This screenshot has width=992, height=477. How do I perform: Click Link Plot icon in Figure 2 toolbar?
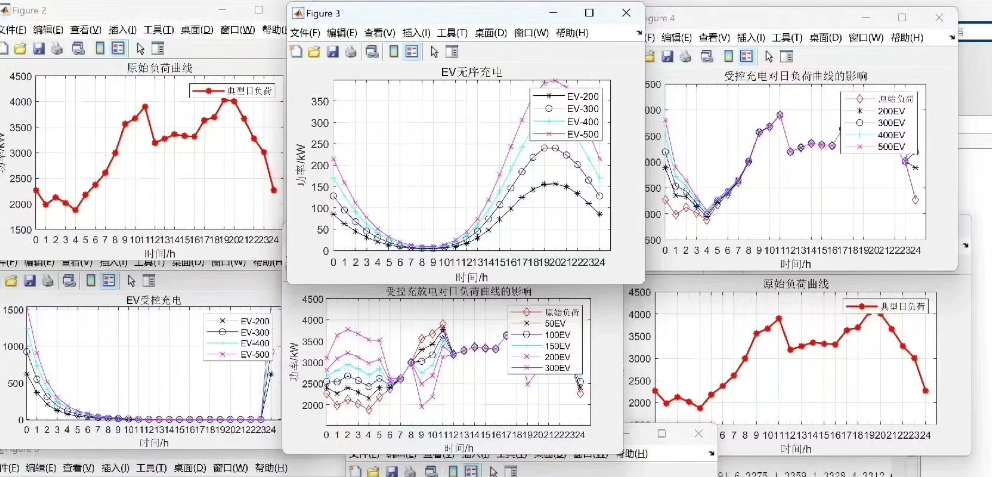tap(78, 48)
